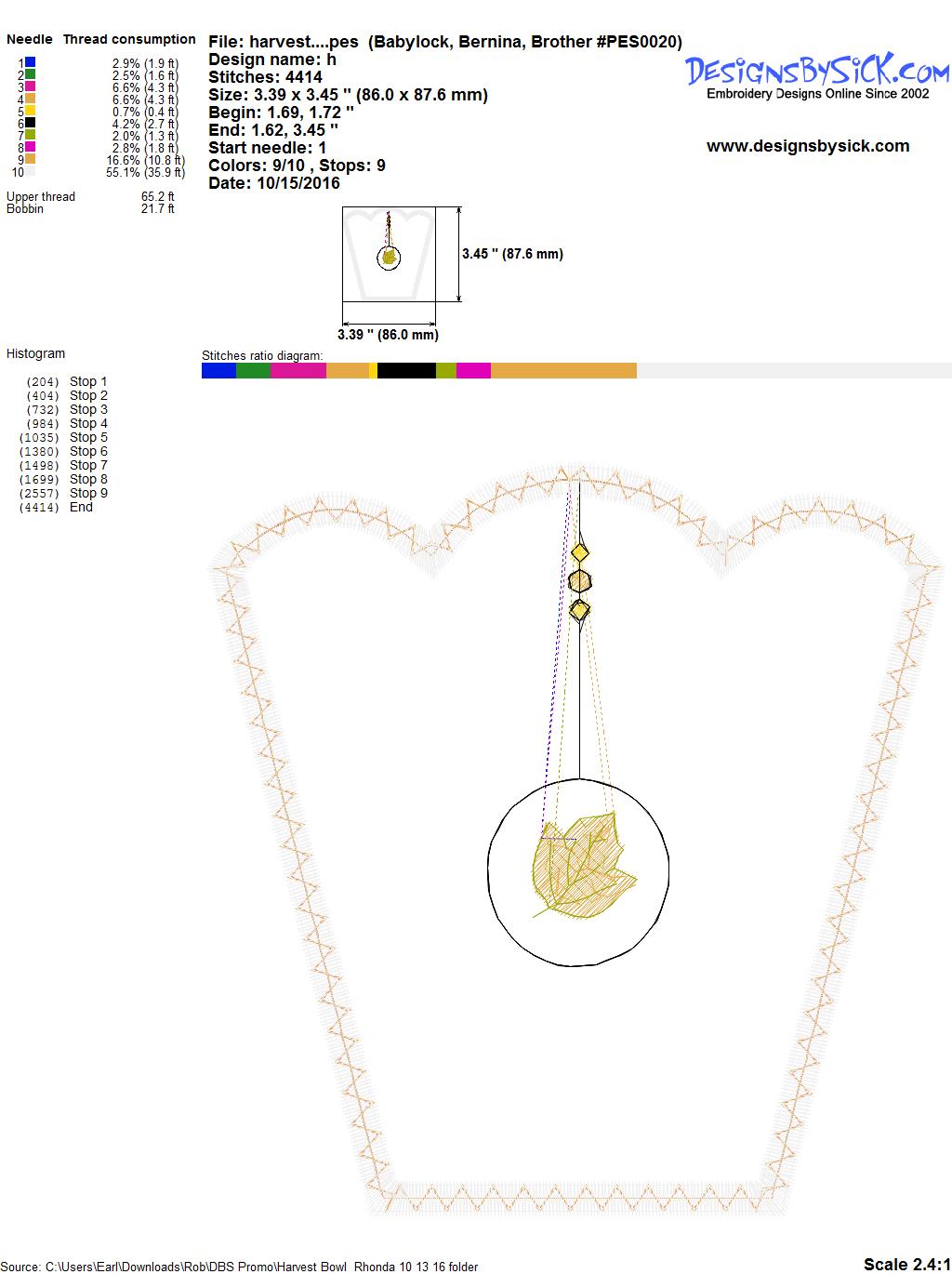The image size is (952, 1274).
Task: Select the green needle 2 color swatch
Action: tap(30, 74)
